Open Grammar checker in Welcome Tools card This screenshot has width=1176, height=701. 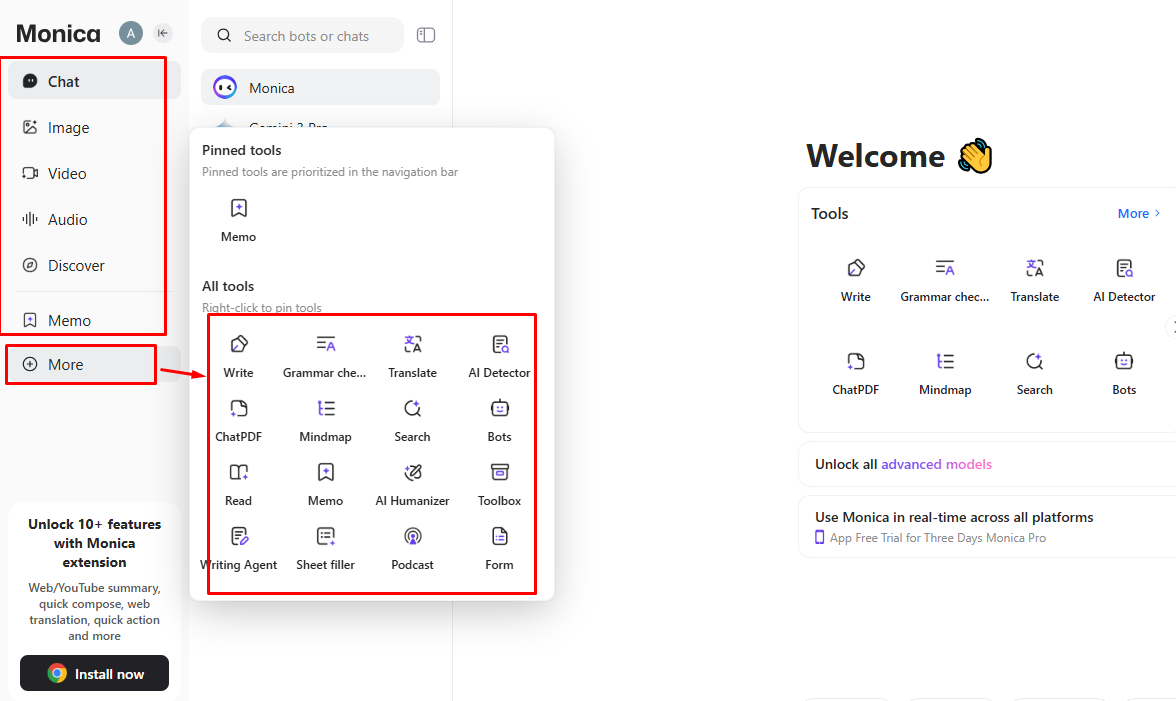pyautogui.click(x=945, y=280)
